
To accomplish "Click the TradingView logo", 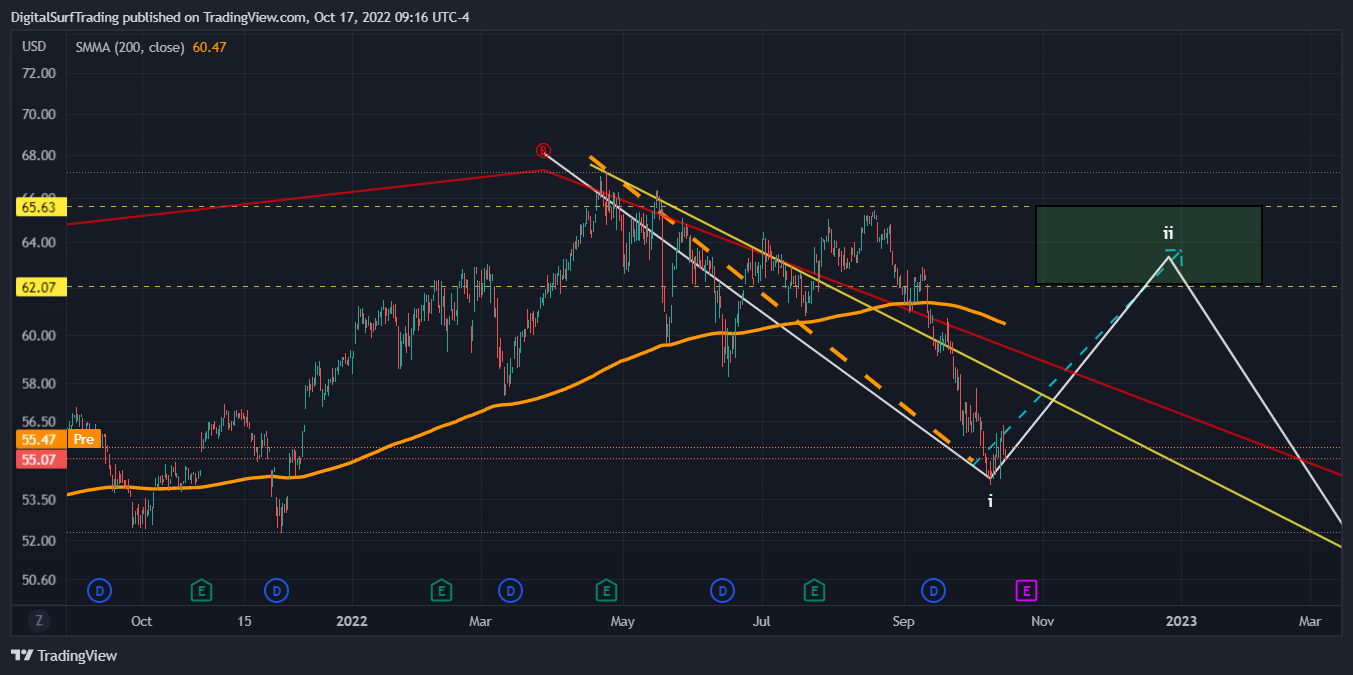I will click(x=64, y=656).
